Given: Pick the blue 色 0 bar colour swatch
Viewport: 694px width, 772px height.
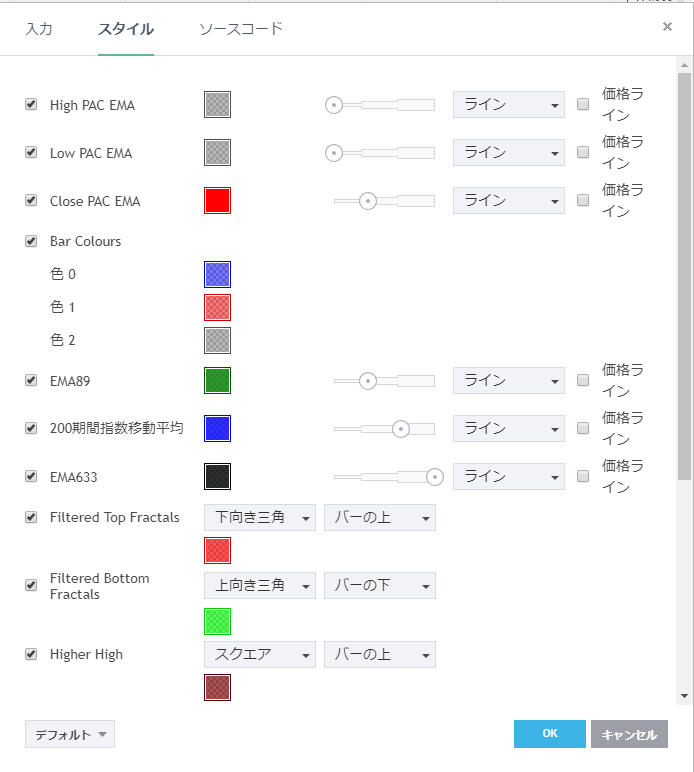Looking at the screenshot, I should pyautogui.click(x=217, y=274).
